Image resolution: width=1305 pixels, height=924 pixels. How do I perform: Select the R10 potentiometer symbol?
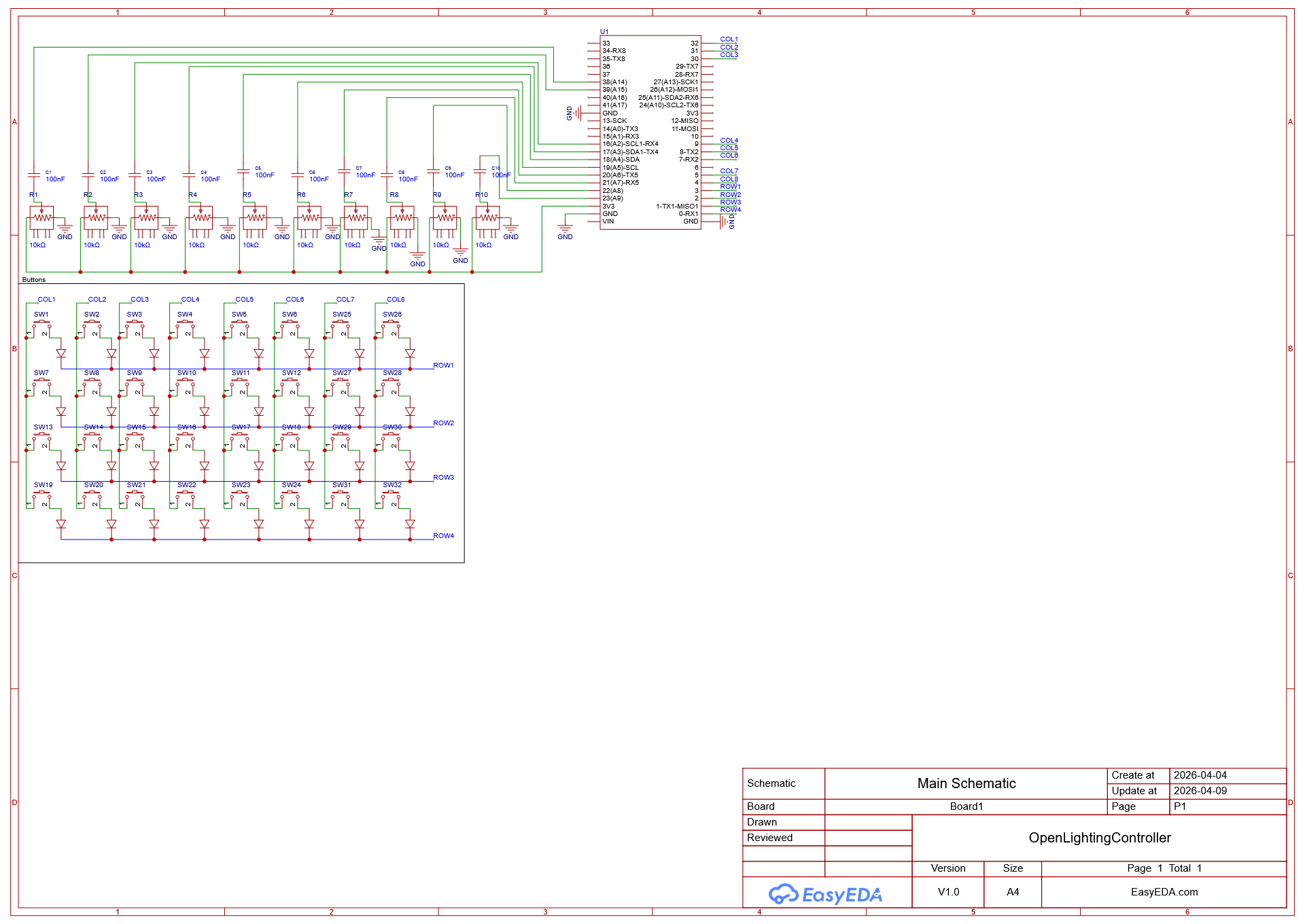click(x=487, y=219)
